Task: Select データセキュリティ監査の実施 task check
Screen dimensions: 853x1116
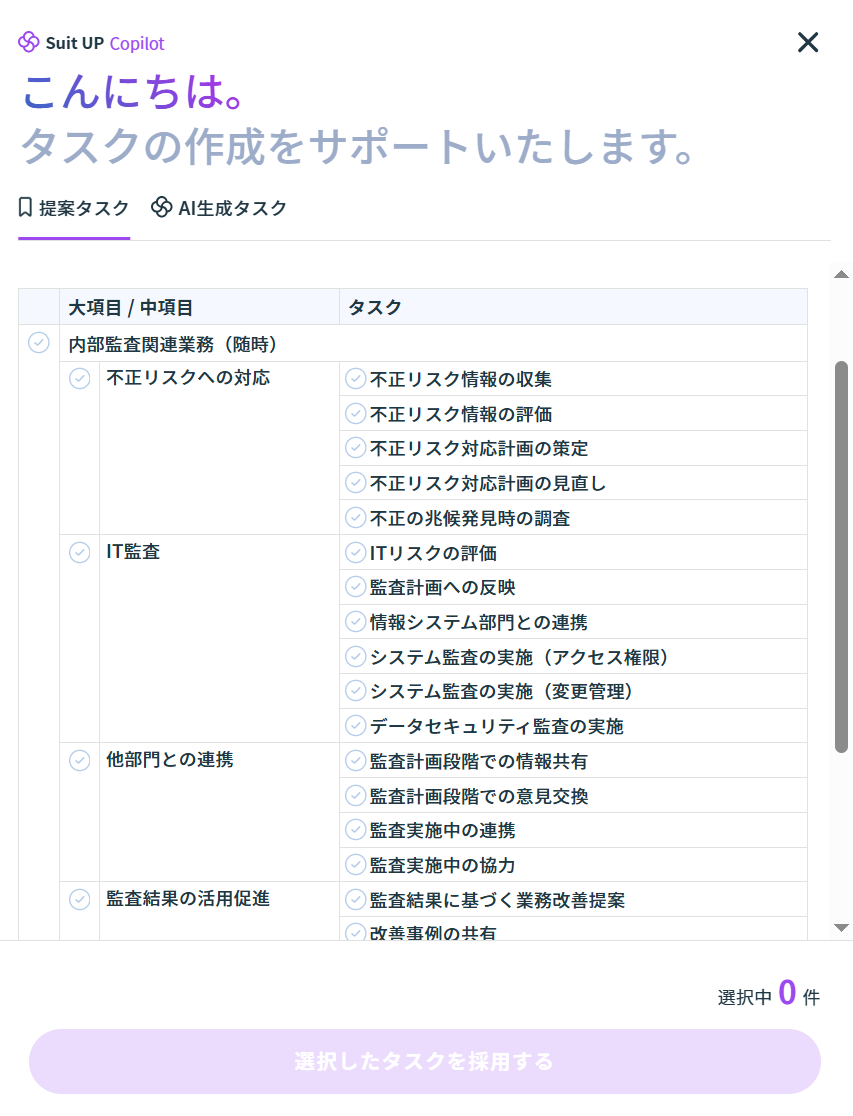Action: point(355,725)
